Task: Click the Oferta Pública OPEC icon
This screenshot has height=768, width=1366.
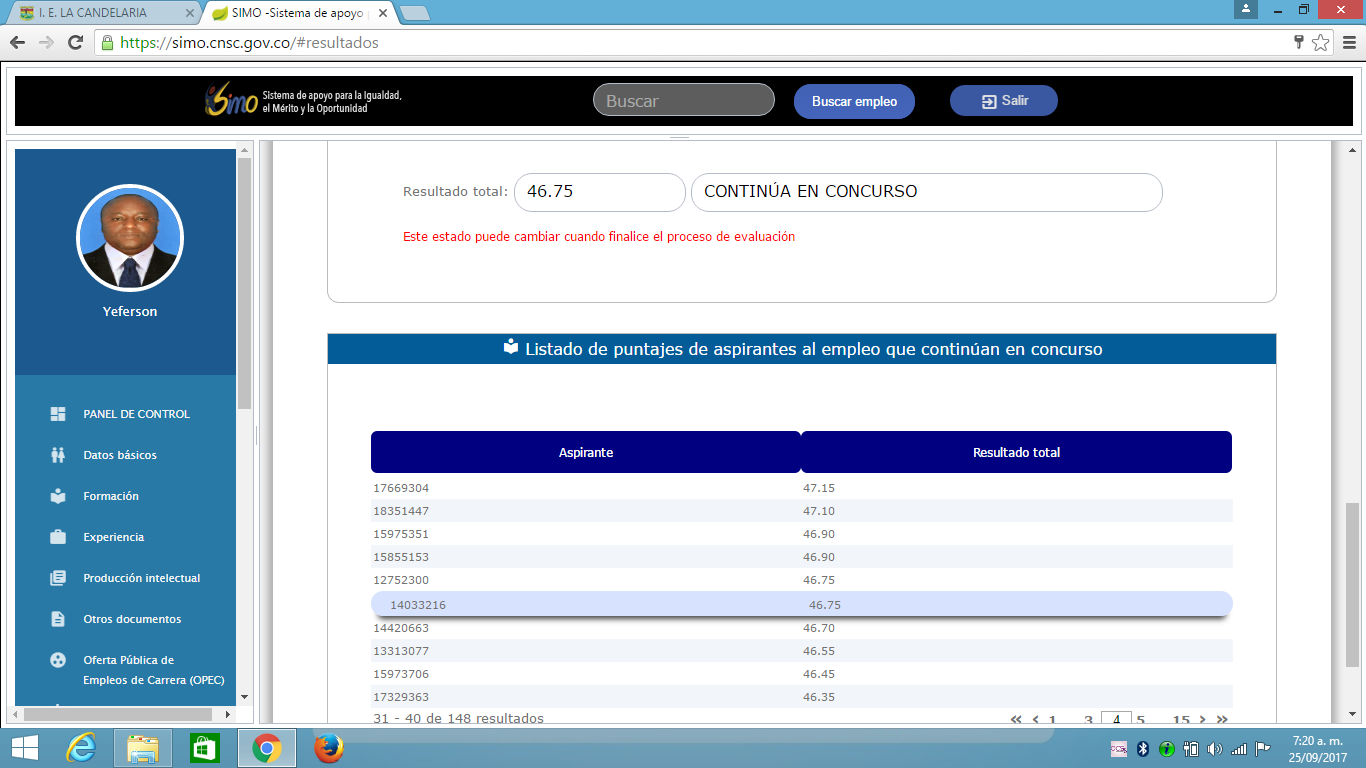Action: click(x=58, y=660)
